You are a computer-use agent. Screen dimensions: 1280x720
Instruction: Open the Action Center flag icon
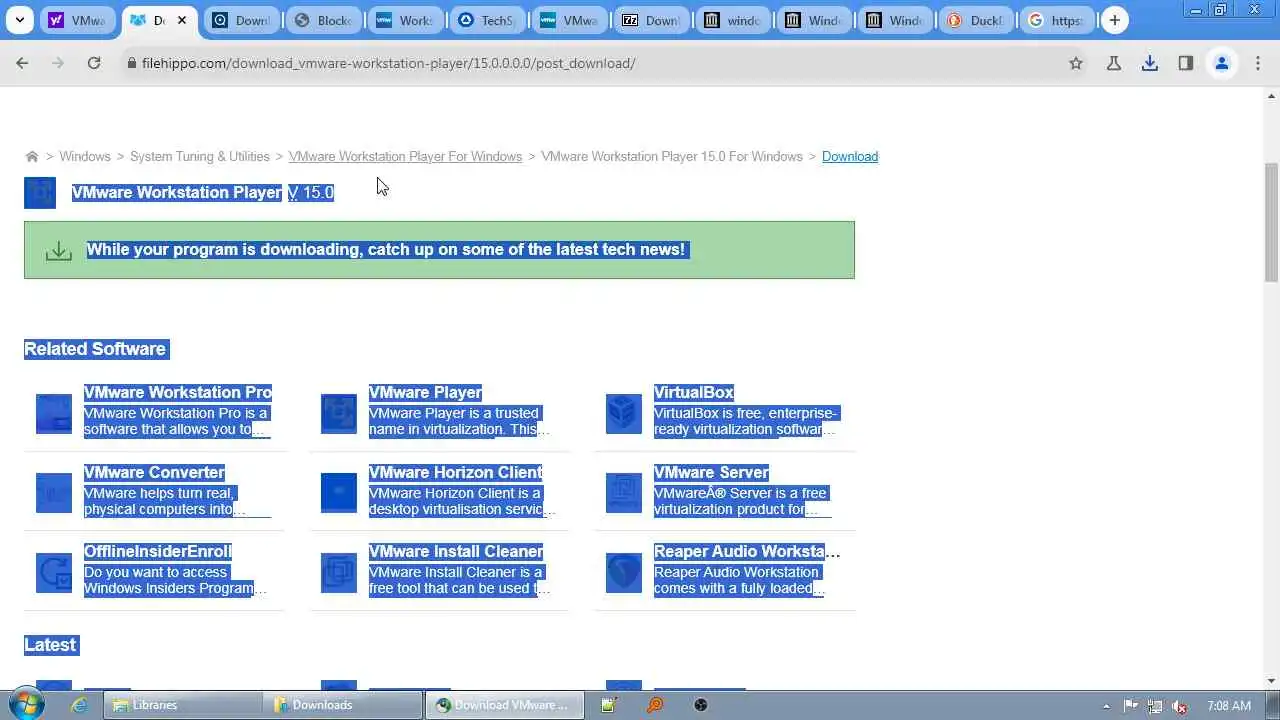tap(1132, 705)
